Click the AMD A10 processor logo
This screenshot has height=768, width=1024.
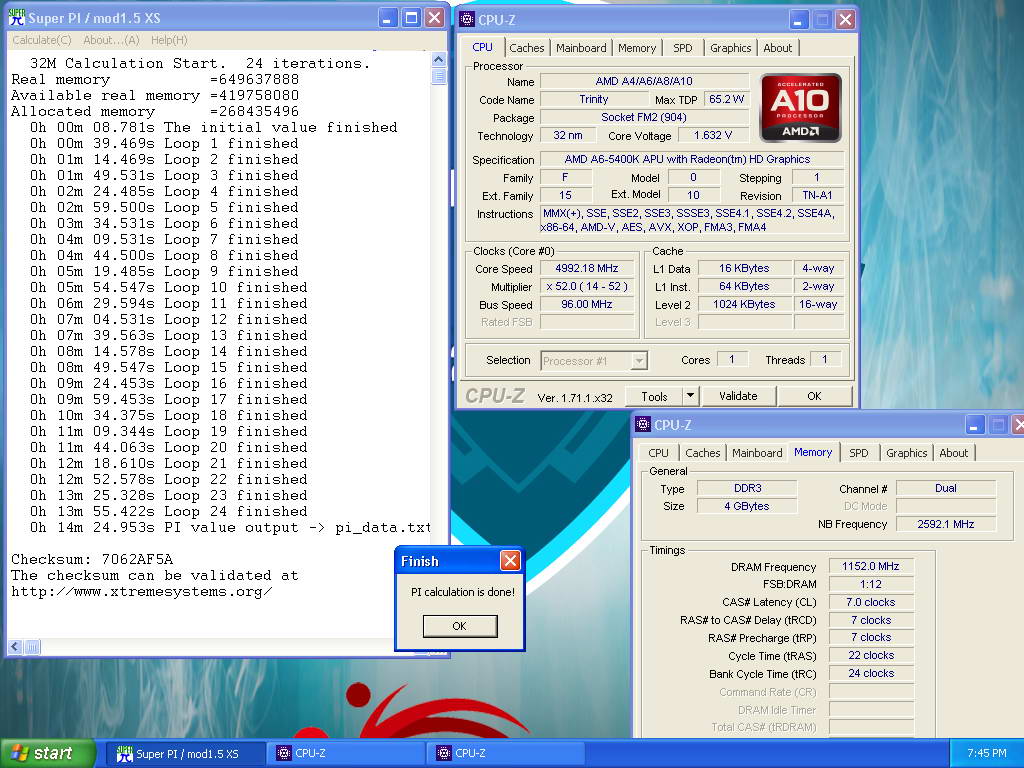pyautogui.click(x=800, y=108)
